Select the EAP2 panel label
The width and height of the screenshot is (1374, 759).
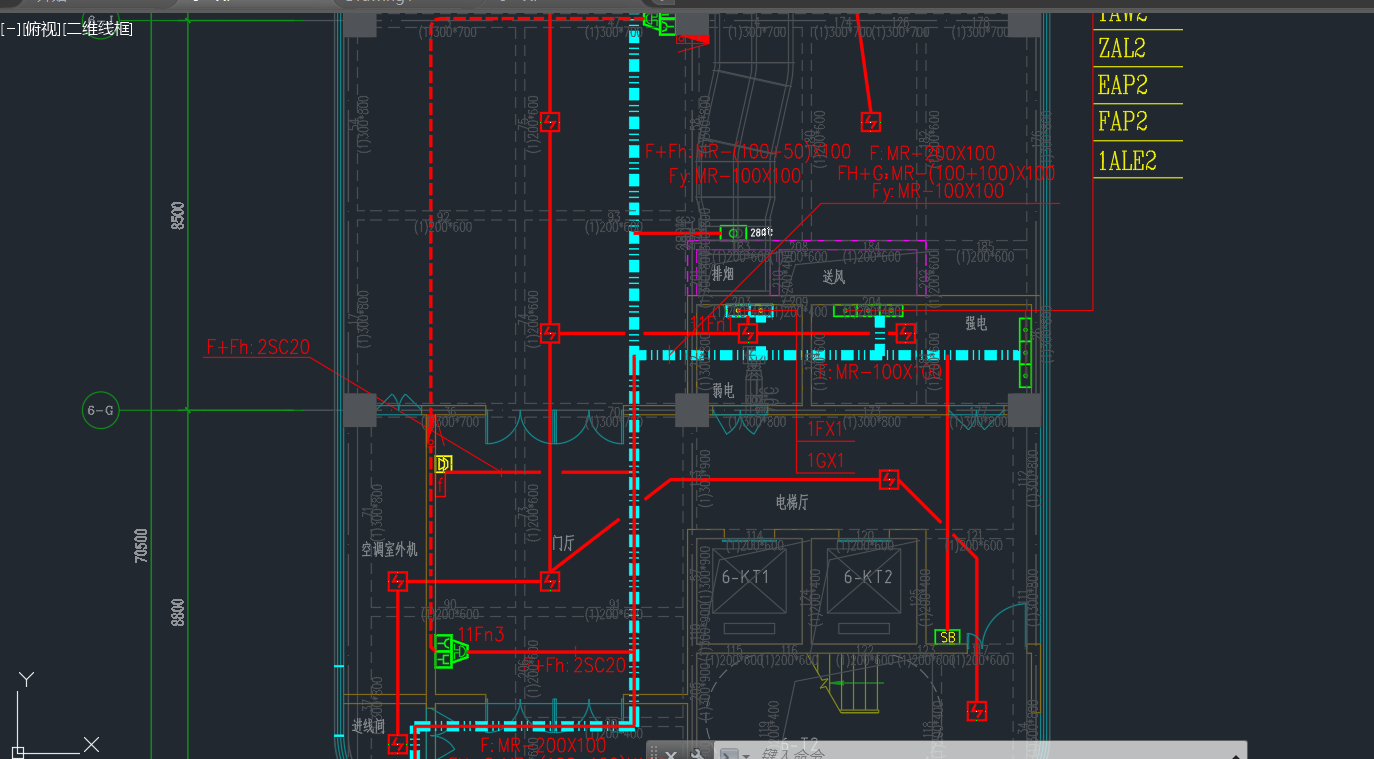[1122, 85]
